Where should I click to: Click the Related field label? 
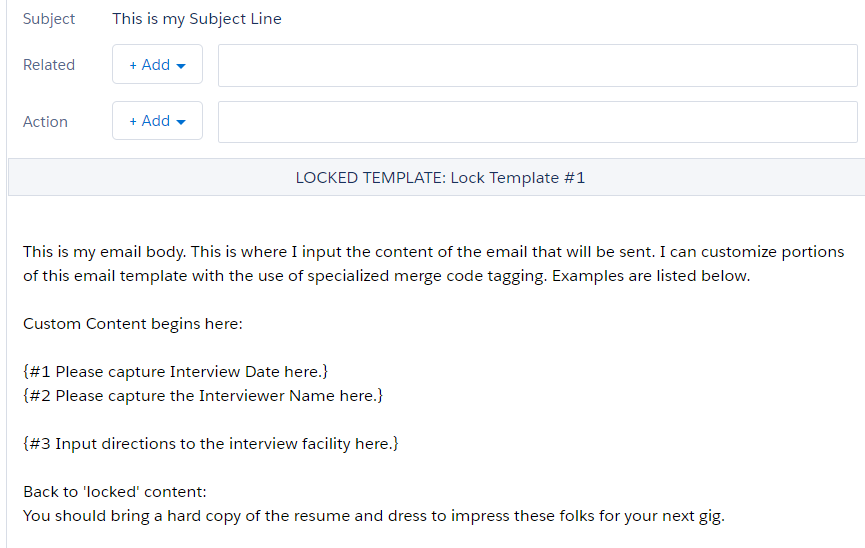tap(49, 65)
